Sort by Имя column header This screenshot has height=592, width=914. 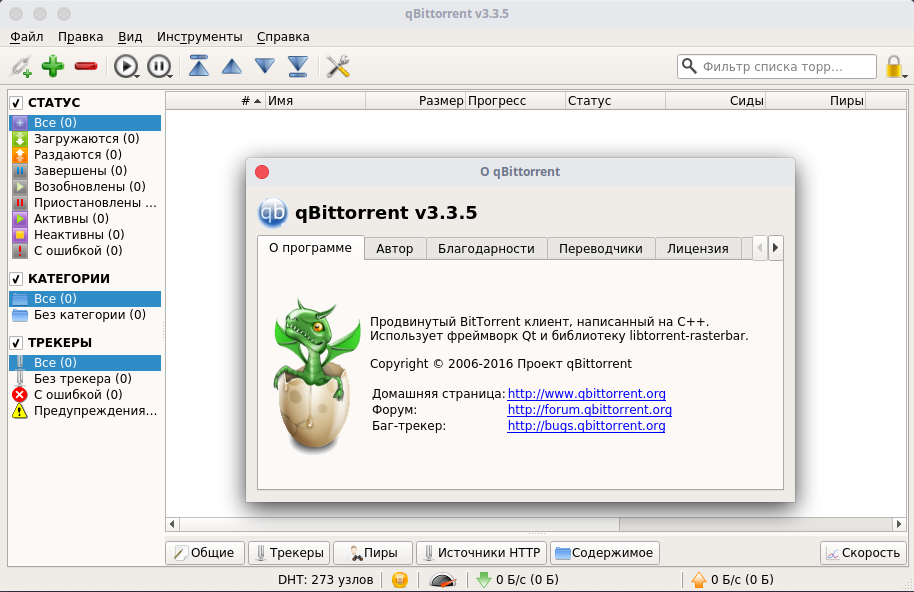[x=315, y=101]
